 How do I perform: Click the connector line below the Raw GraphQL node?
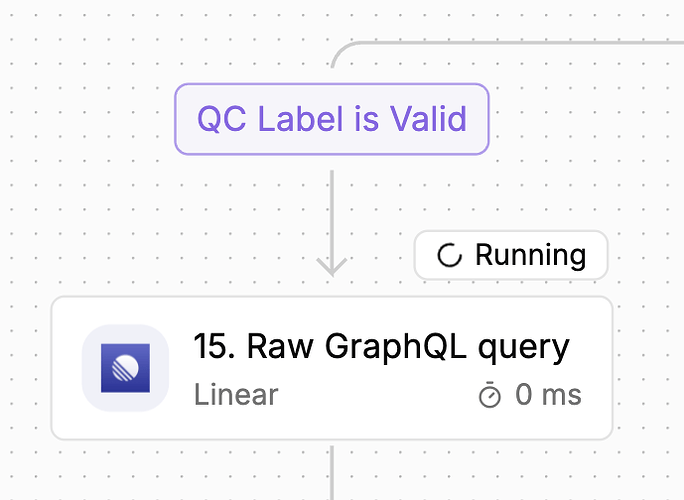tap(331, 470)
